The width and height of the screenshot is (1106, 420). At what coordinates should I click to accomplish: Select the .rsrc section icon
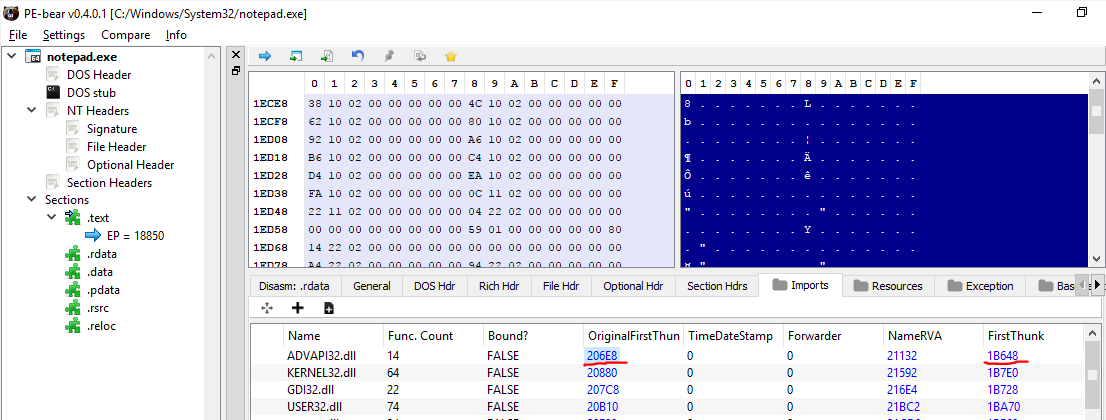coord(73,308)
